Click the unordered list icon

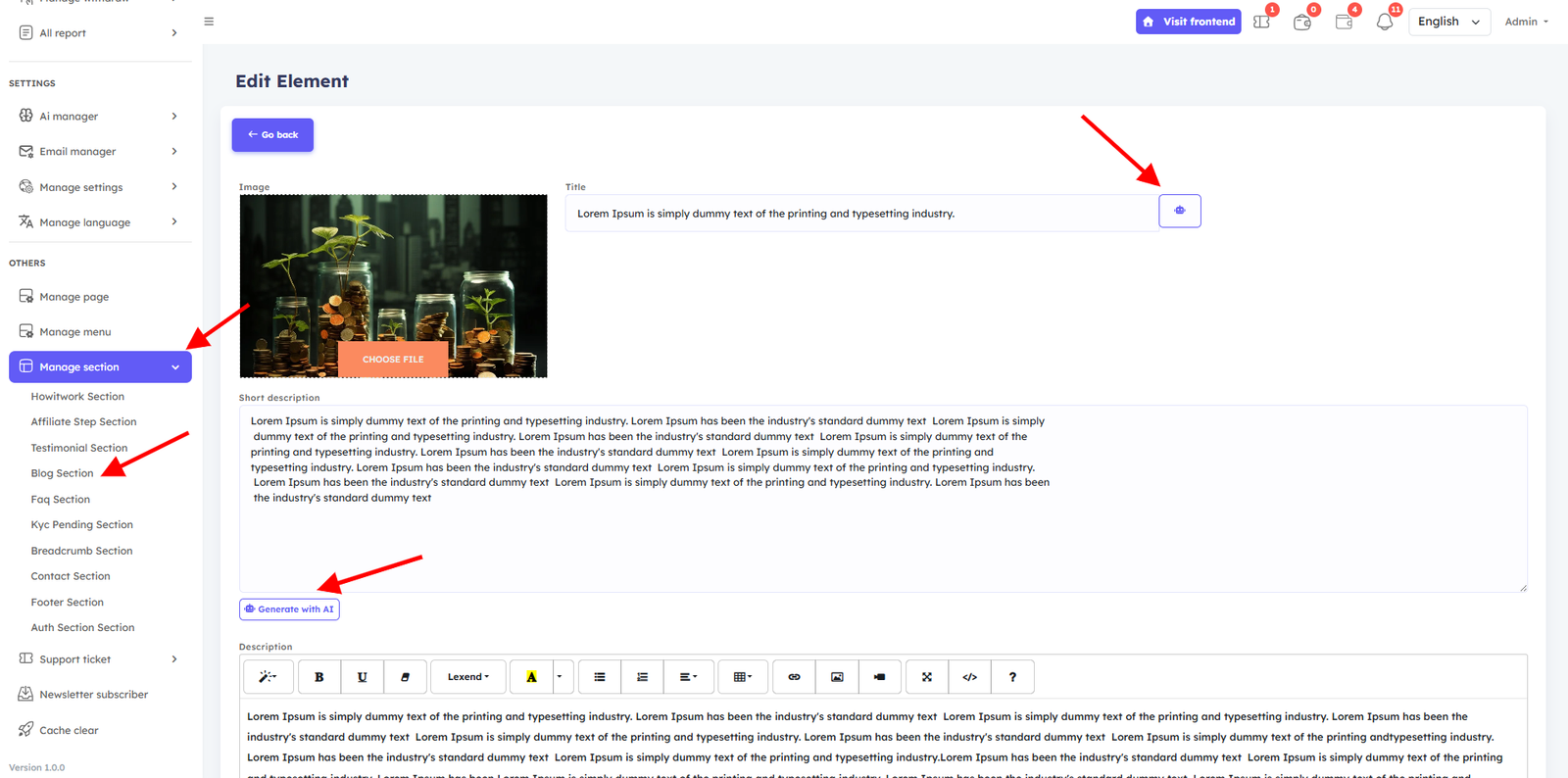599,677
